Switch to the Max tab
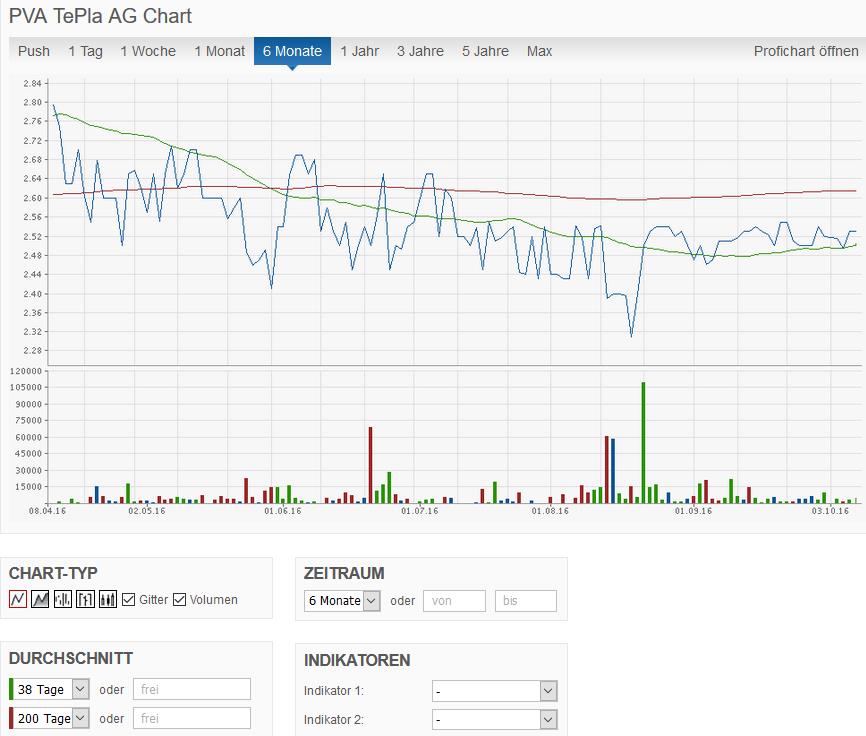Viewport: 866px width, 736px height. [x=540, y=51]
